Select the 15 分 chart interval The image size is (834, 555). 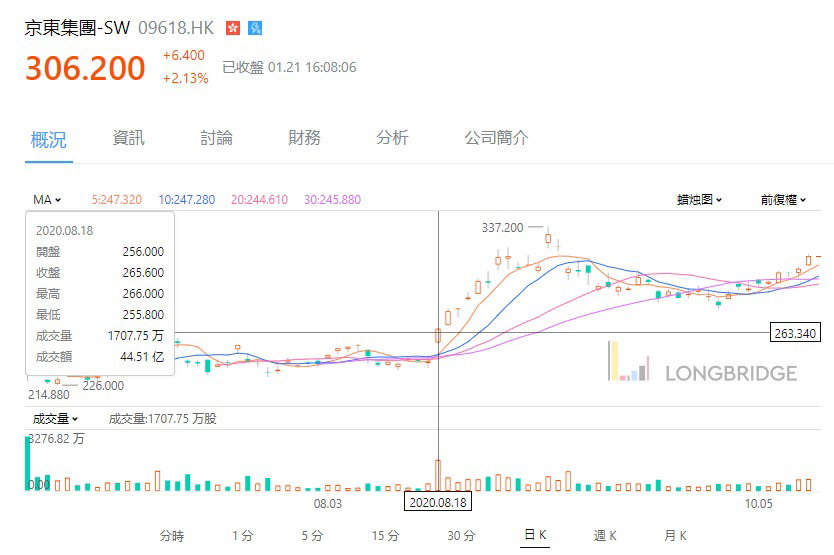(385, 536)
